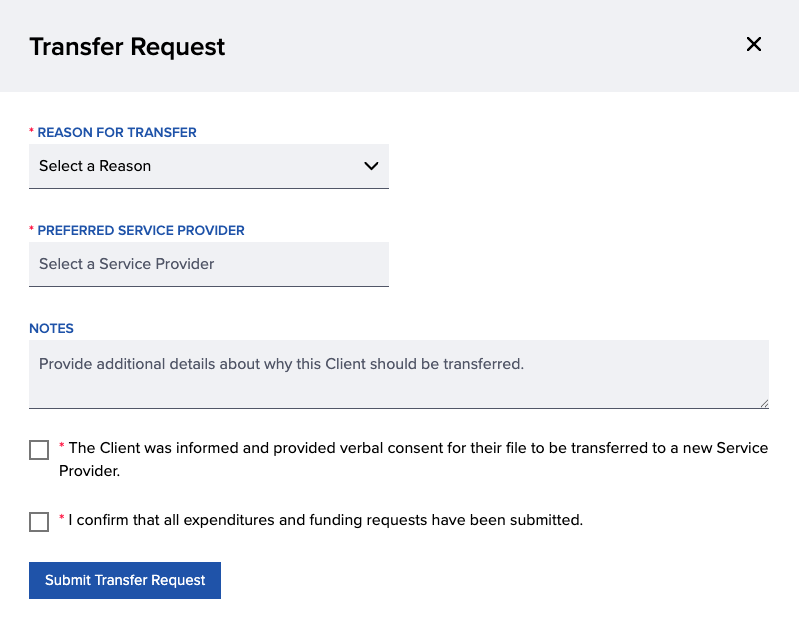This screenshot has width=799, height=629.
Task: Click the red asterisk beside Reason for Transfer
Action: (x=32, y=131)
